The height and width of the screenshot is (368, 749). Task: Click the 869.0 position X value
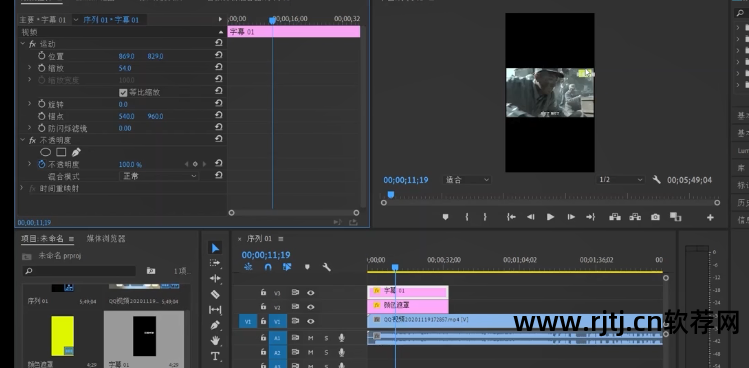coord(127,56)
